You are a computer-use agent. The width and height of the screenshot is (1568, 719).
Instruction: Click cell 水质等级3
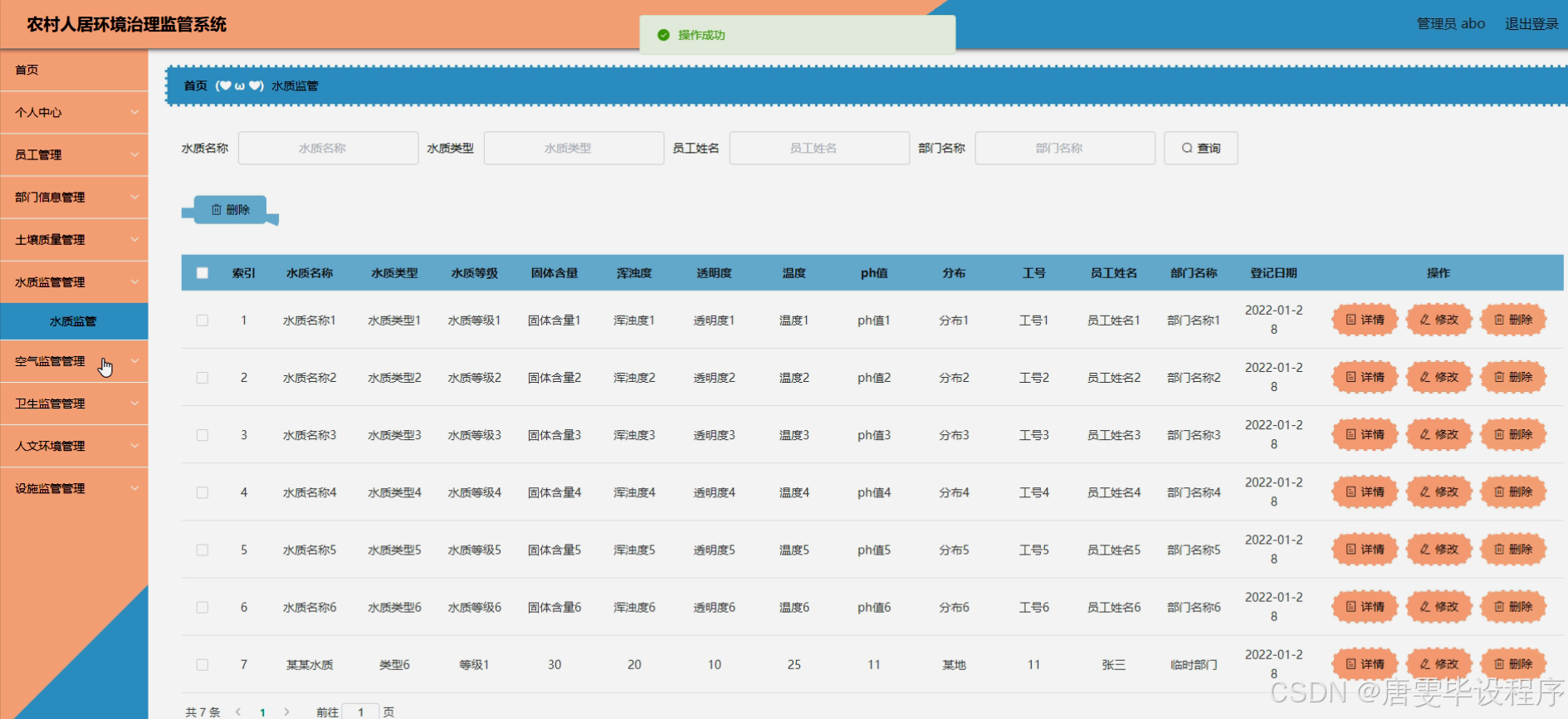(474, 434)
